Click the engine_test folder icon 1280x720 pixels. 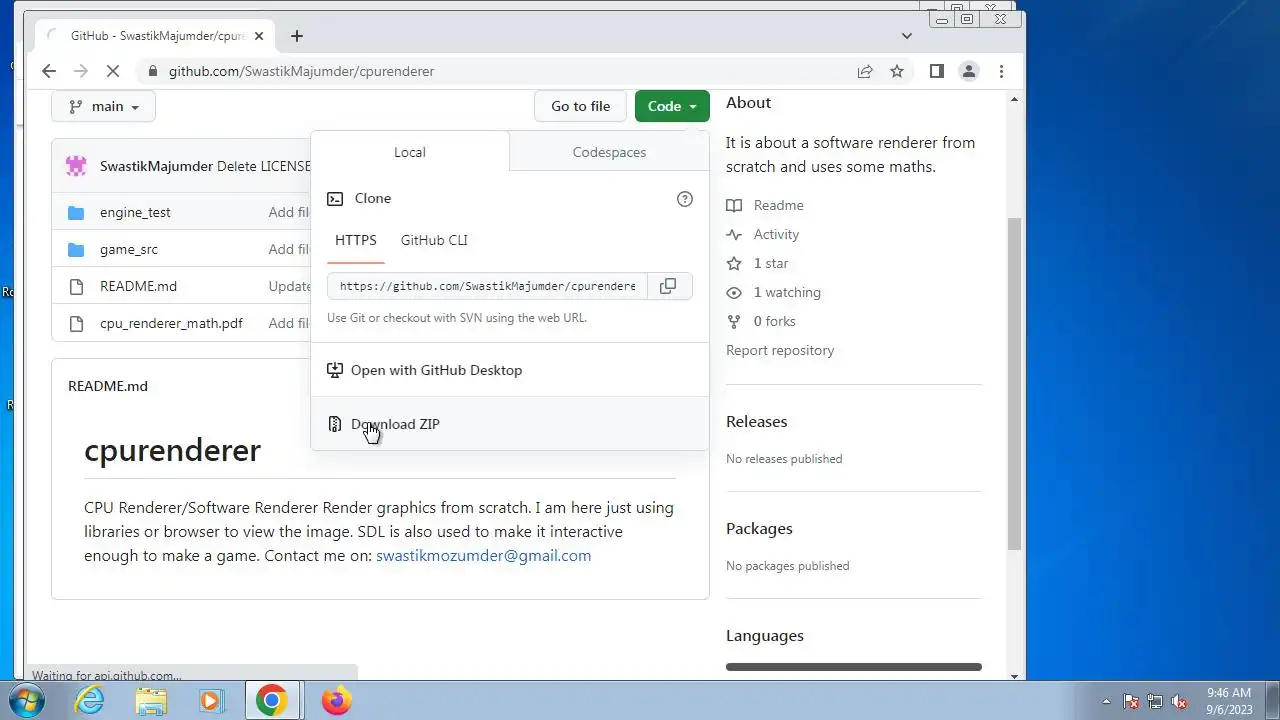point(76,213)
